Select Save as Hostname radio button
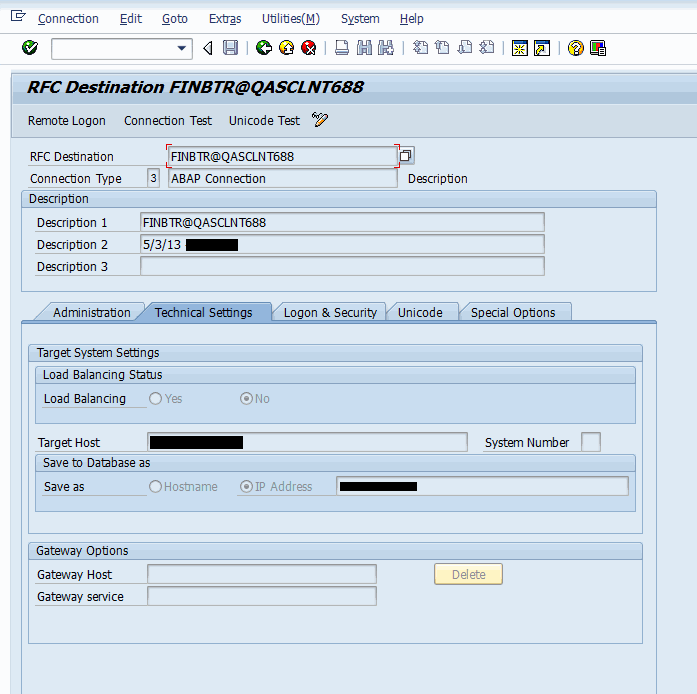Screen dimensions: 697x694 click(155, 486)
